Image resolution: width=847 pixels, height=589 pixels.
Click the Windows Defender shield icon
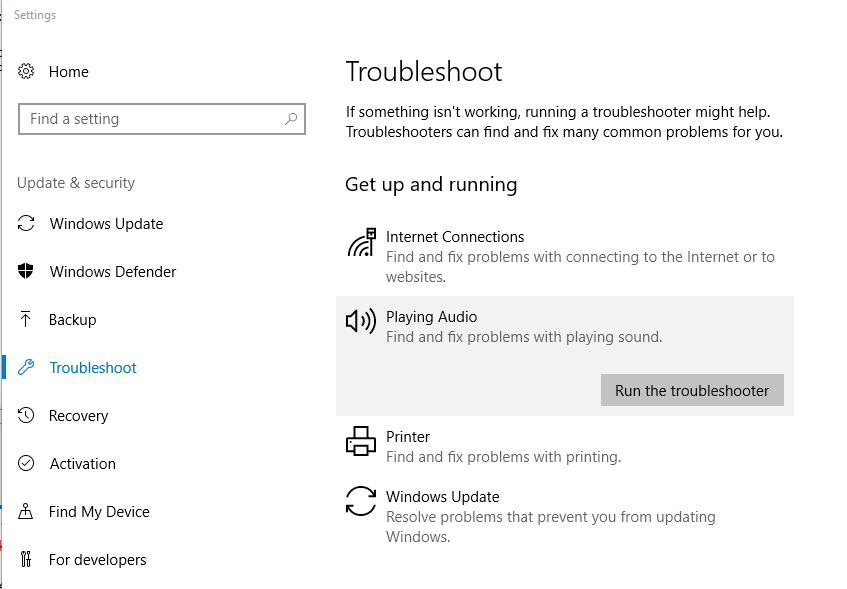coord(28,271)
